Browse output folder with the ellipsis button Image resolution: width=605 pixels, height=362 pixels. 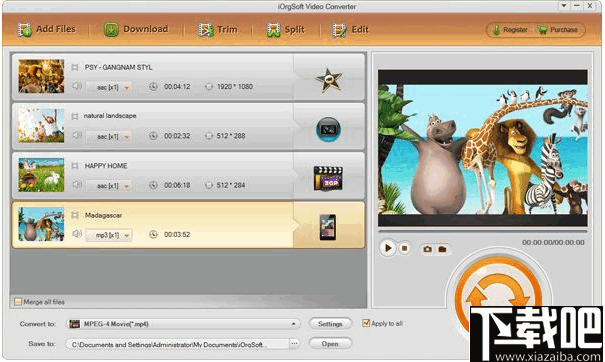coord(294,344)
